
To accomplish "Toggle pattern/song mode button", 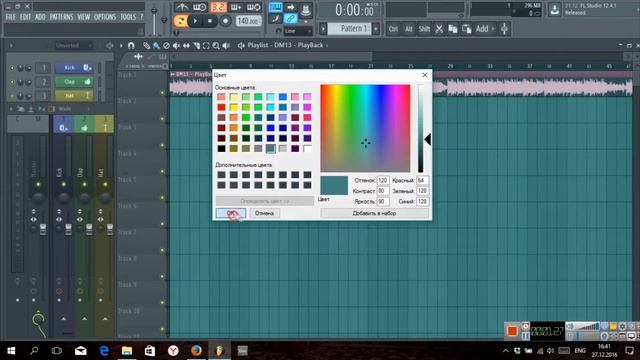I will (180, 21).
